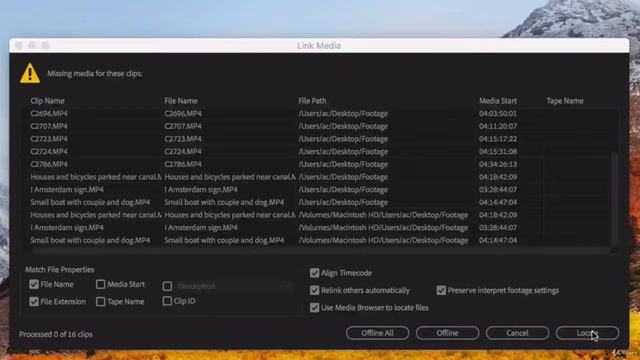Enable the Media Start match checkbox
Viewport: 640px width, 360px height.
100,284
